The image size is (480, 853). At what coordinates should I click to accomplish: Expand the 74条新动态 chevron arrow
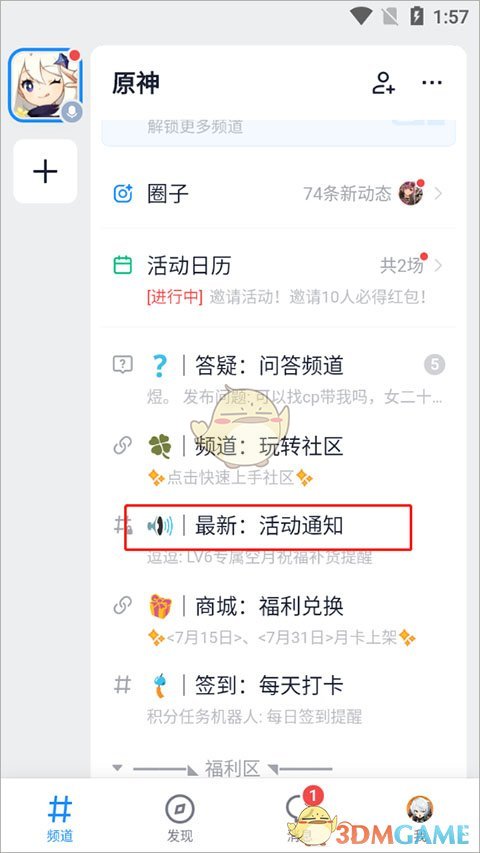click(x=439, y=193)
